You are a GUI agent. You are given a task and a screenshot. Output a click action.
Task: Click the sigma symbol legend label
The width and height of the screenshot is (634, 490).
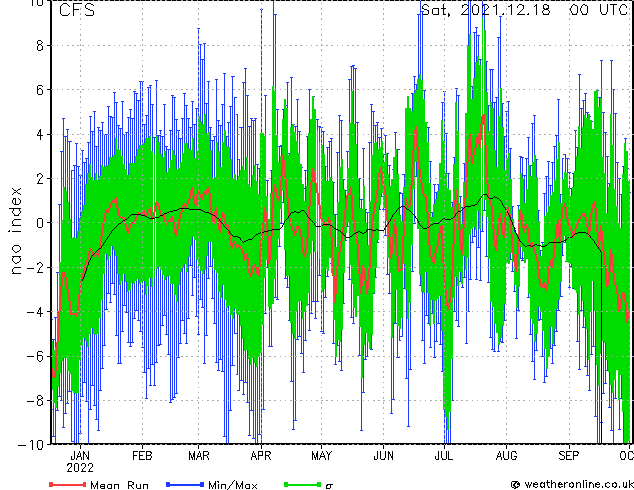pos(329,486)
